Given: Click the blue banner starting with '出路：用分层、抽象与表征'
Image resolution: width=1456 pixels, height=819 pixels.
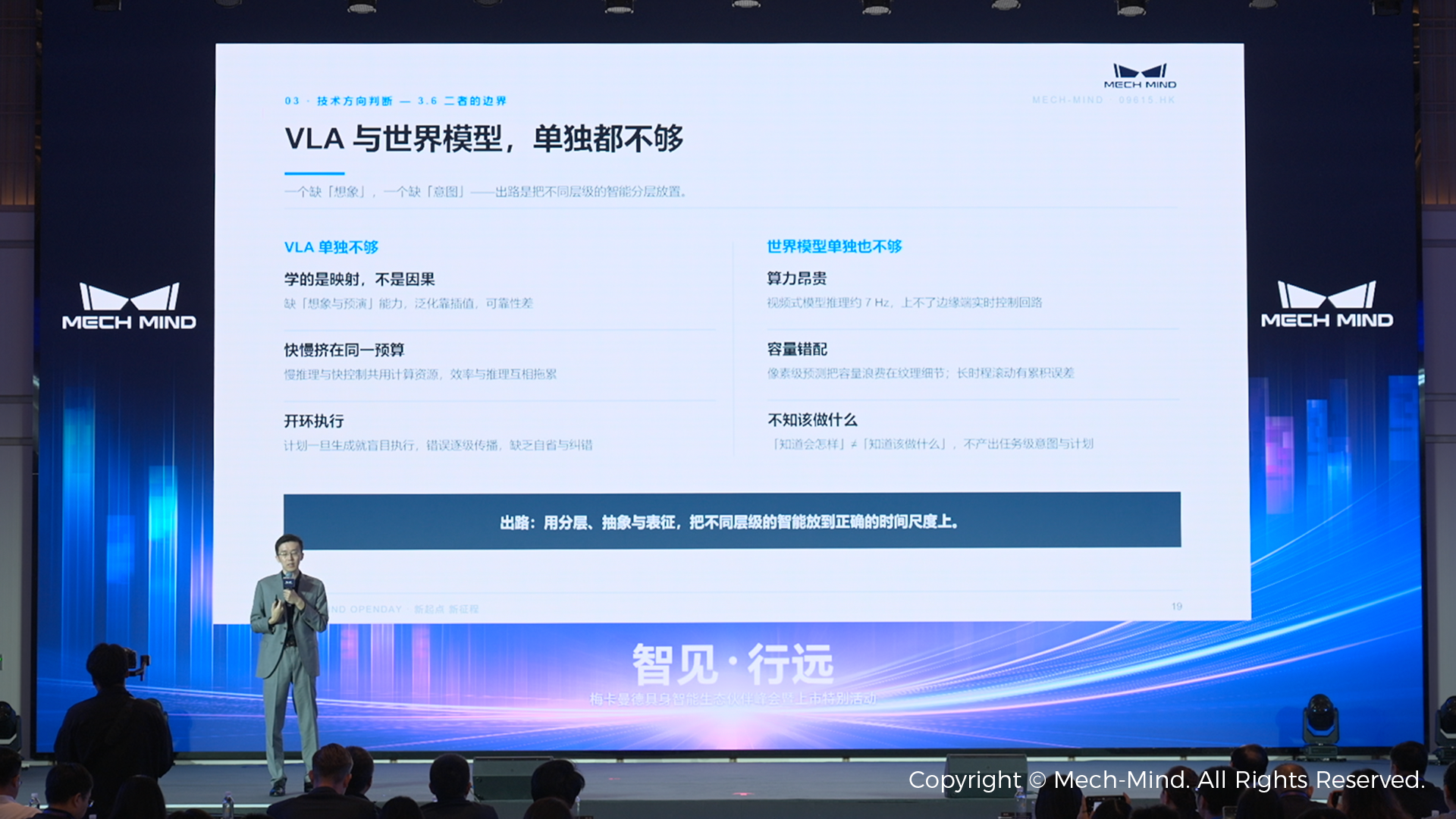Looking at the screenshot, I should click(732, 521).
